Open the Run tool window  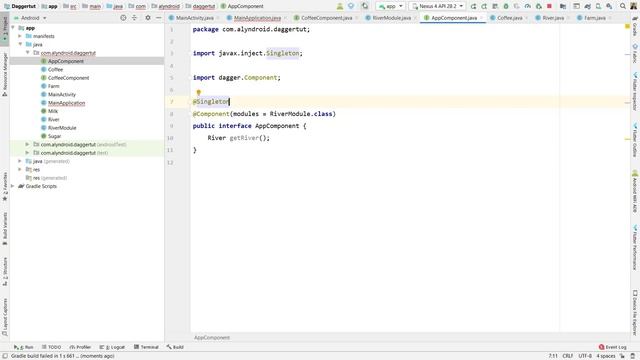pos(24,347)
